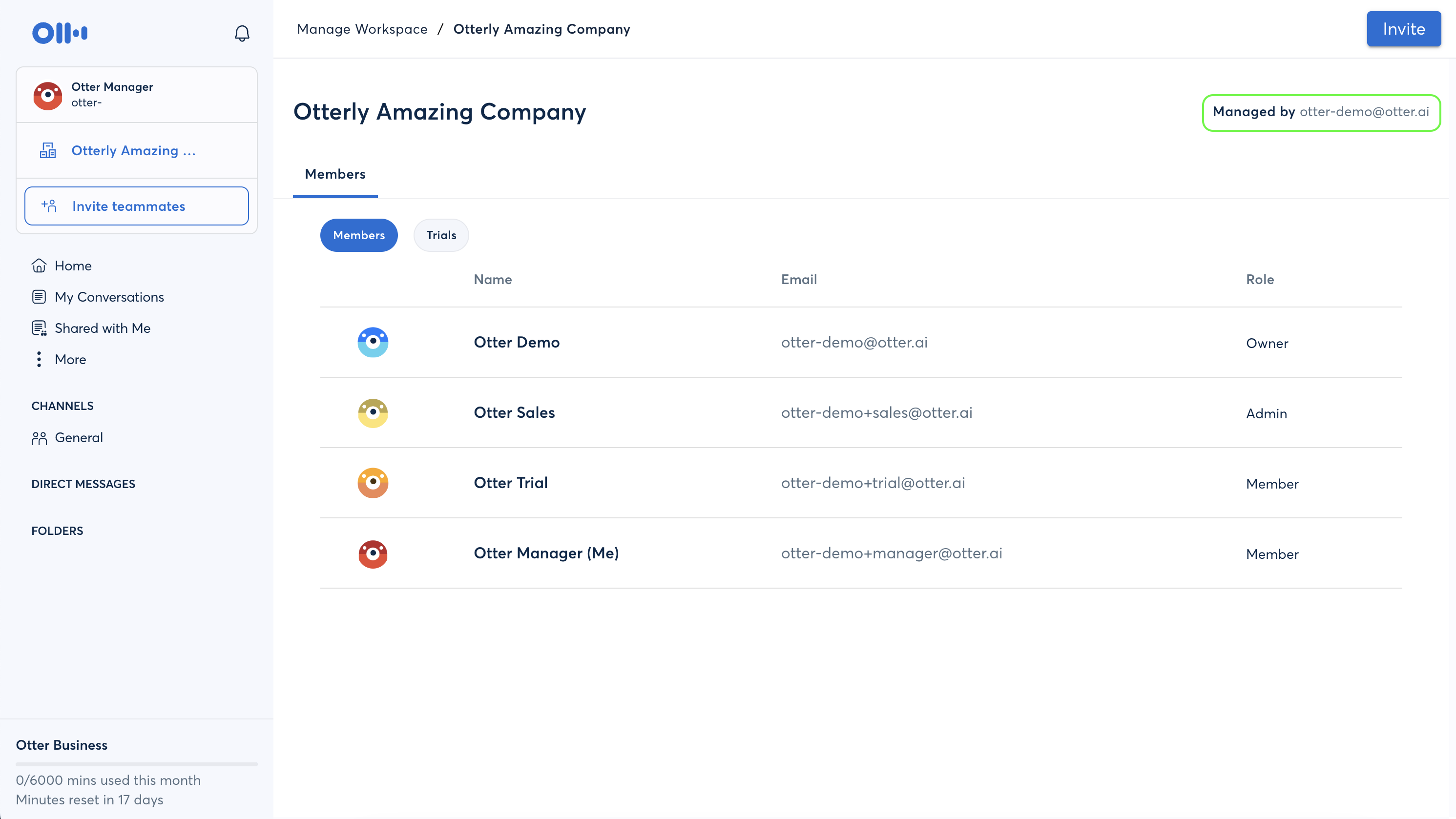
Task: Click Otter Trial's orange avatar
Action: [x=373, y=483]
